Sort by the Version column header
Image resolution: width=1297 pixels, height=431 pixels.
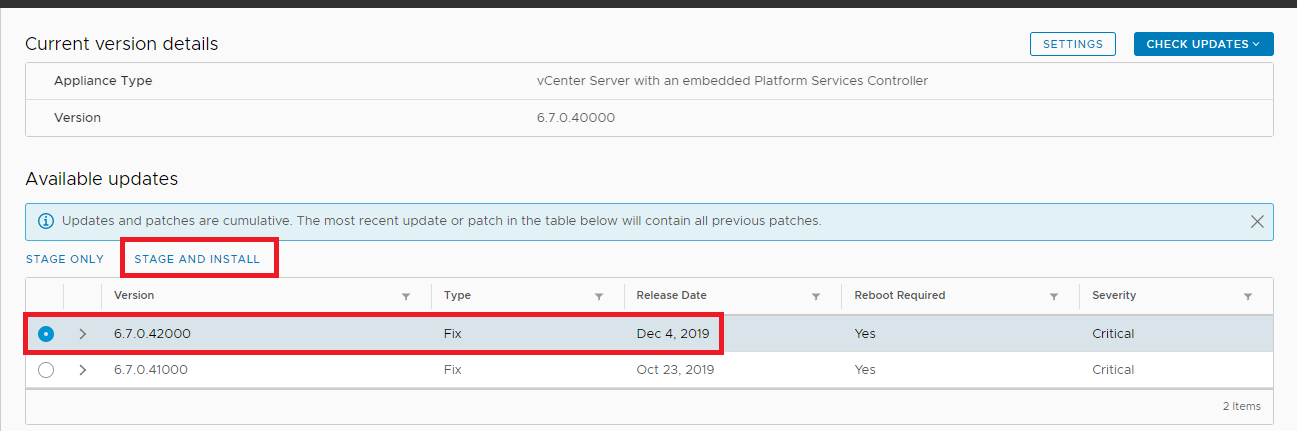click(134, 296)
